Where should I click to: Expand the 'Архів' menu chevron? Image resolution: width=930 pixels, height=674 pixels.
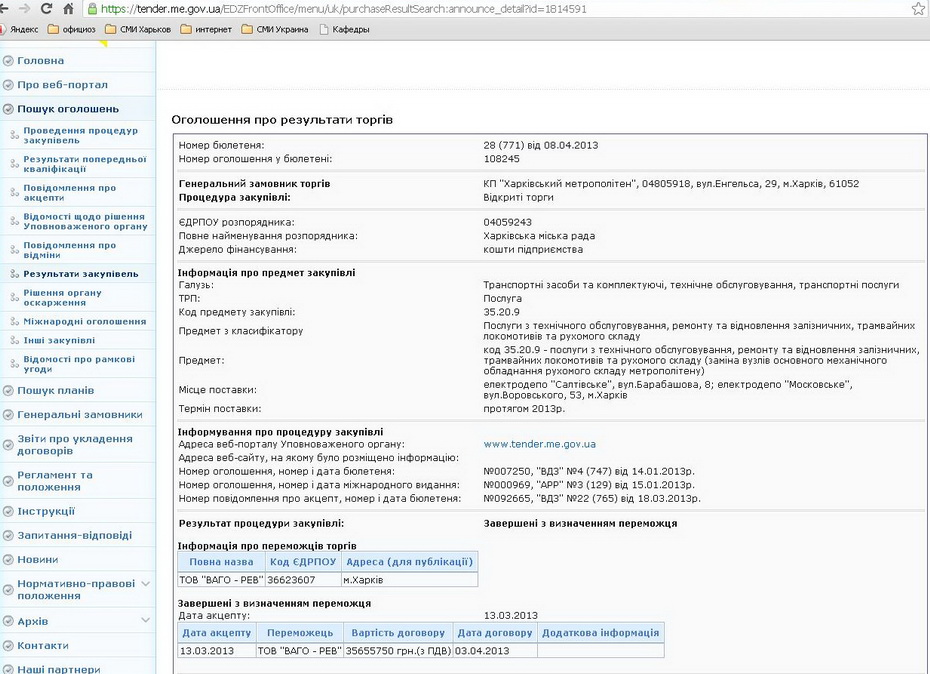click(146, 621)
